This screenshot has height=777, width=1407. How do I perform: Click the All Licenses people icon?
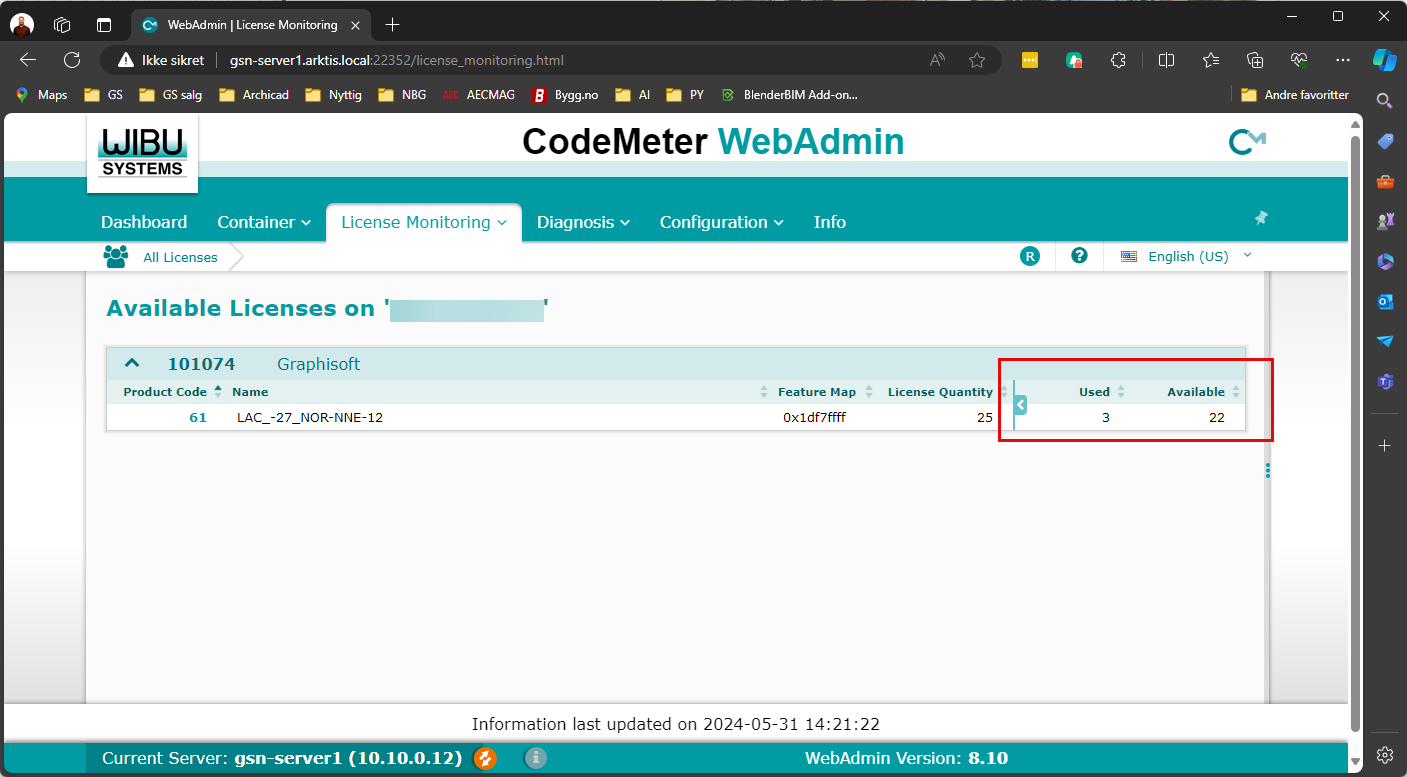click(x=116, y=257)
